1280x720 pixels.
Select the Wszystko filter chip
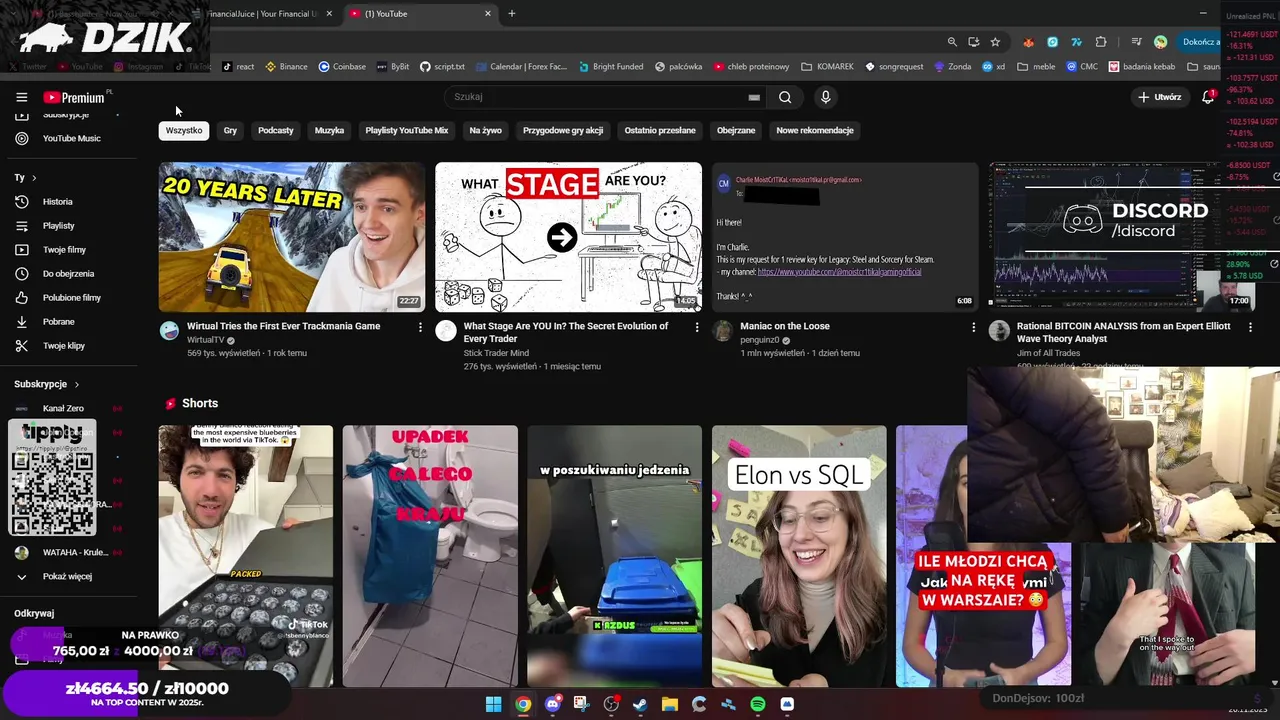(x=184, y=130)
